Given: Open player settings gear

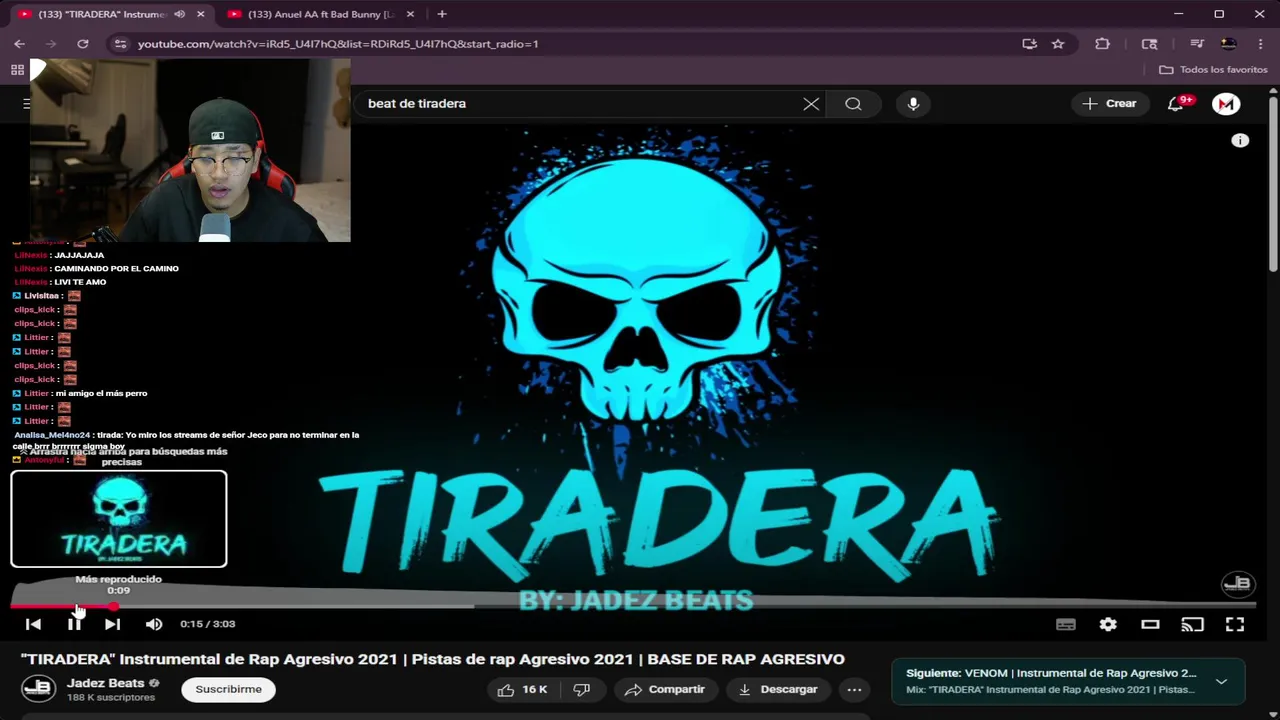Looking at the screenshot, I should [x=1108, y=624].
